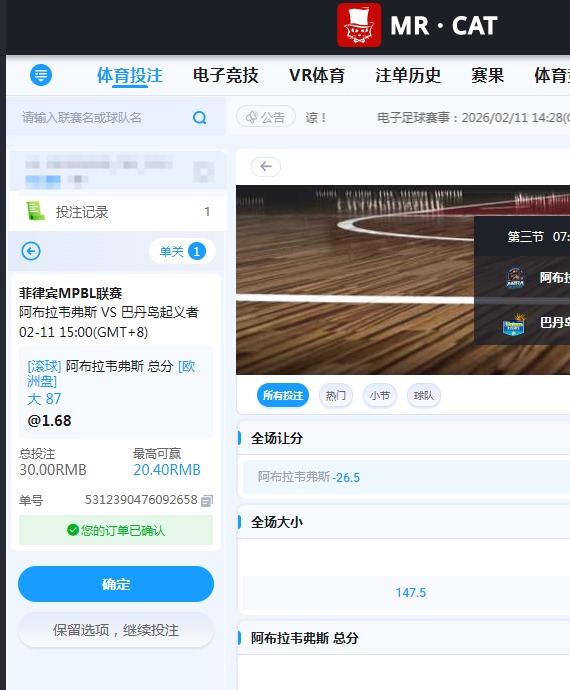Click the 大 87 selection text
Viewport: 570px width, 690px height.
pyautogui.click(x=44, y=399)
